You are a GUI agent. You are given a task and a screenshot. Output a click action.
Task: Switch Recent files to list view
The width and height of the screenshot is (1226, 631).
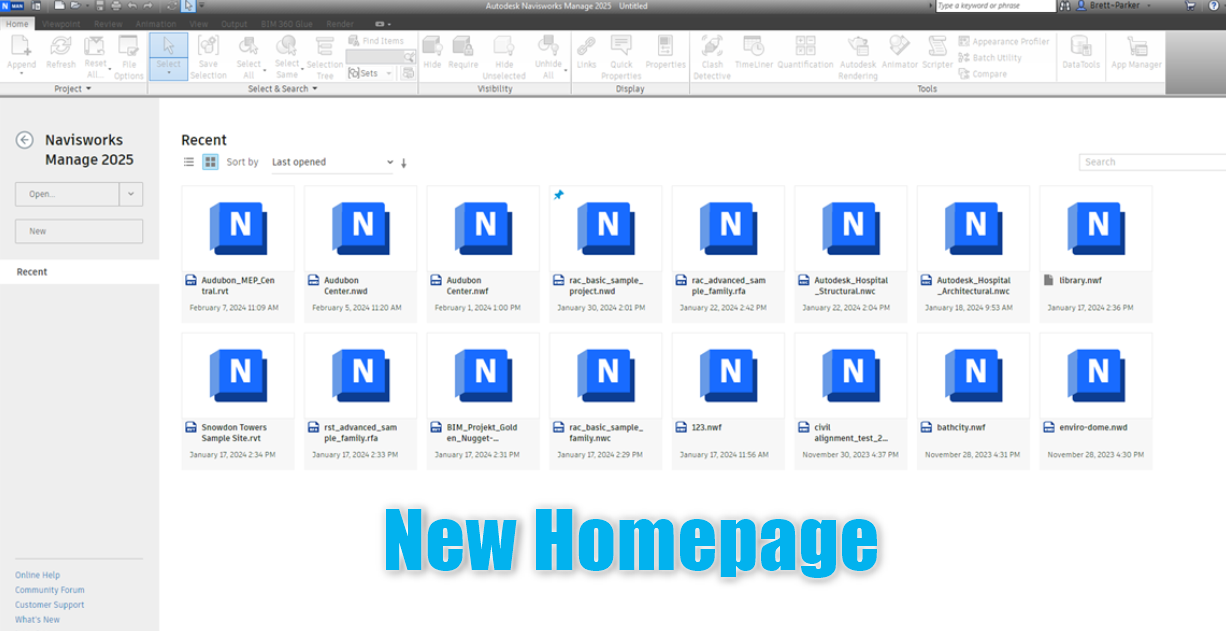pyautogui.click(x=188, y=161)
